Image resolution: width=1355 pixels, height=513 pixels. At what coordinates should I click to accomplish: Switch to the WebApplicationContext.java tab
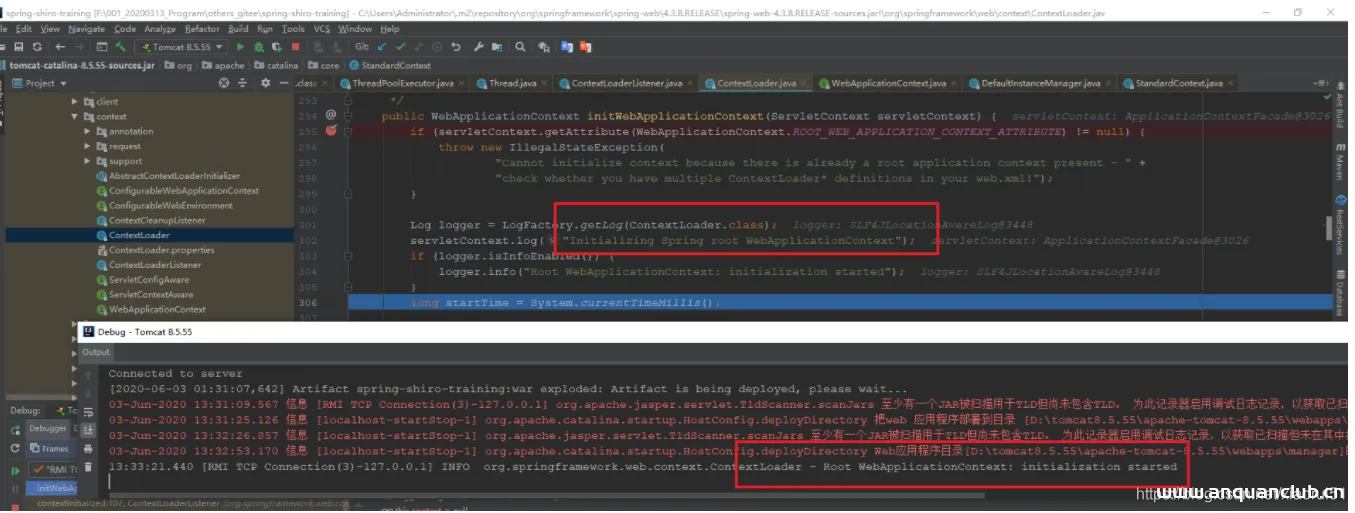[888, 83]
